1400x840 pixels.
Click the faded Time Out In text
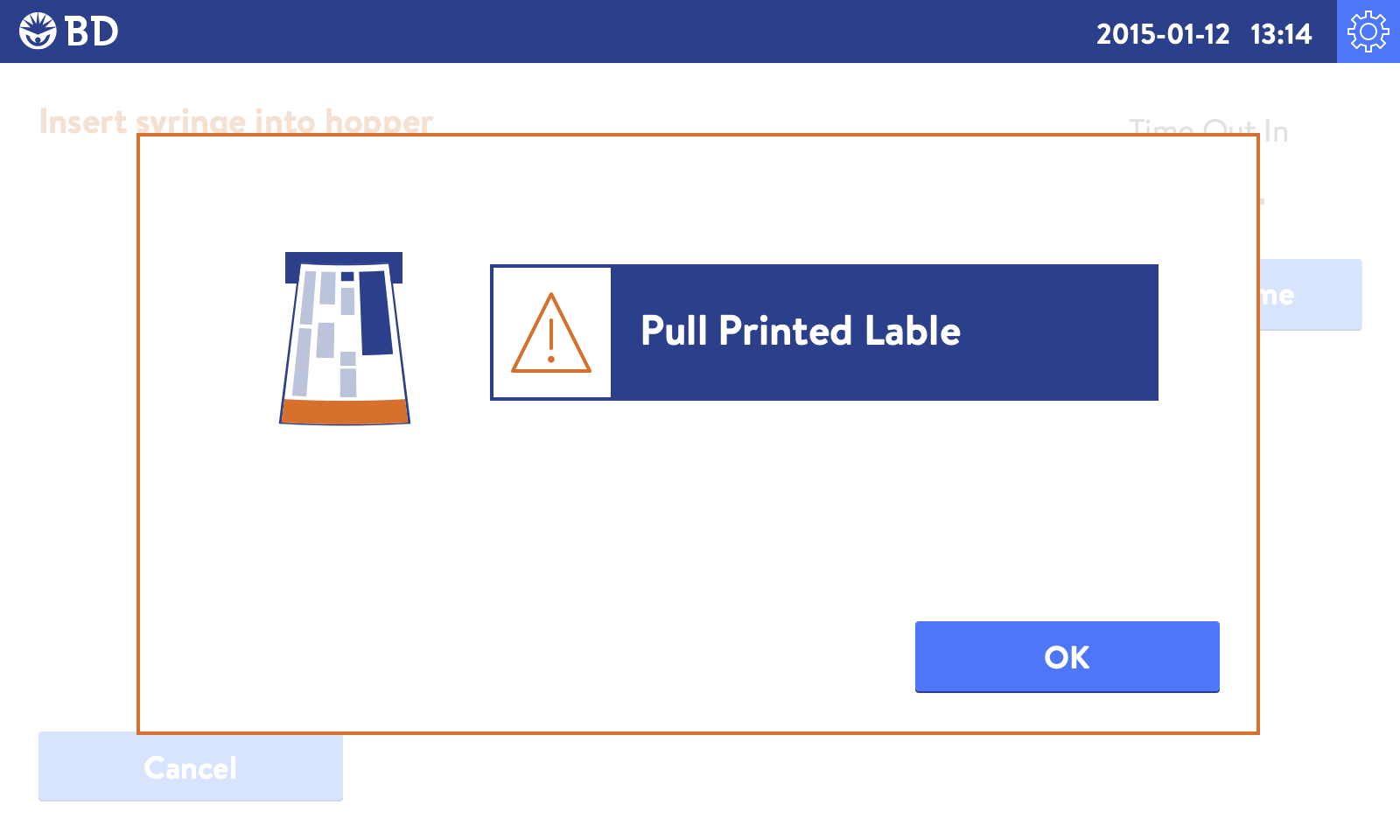[1208, 130]
